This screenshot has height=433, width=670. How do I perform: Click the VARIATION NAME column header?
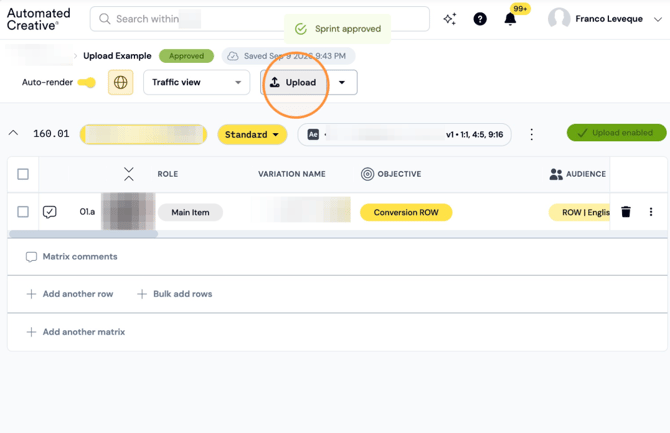[x=291, y=174]
